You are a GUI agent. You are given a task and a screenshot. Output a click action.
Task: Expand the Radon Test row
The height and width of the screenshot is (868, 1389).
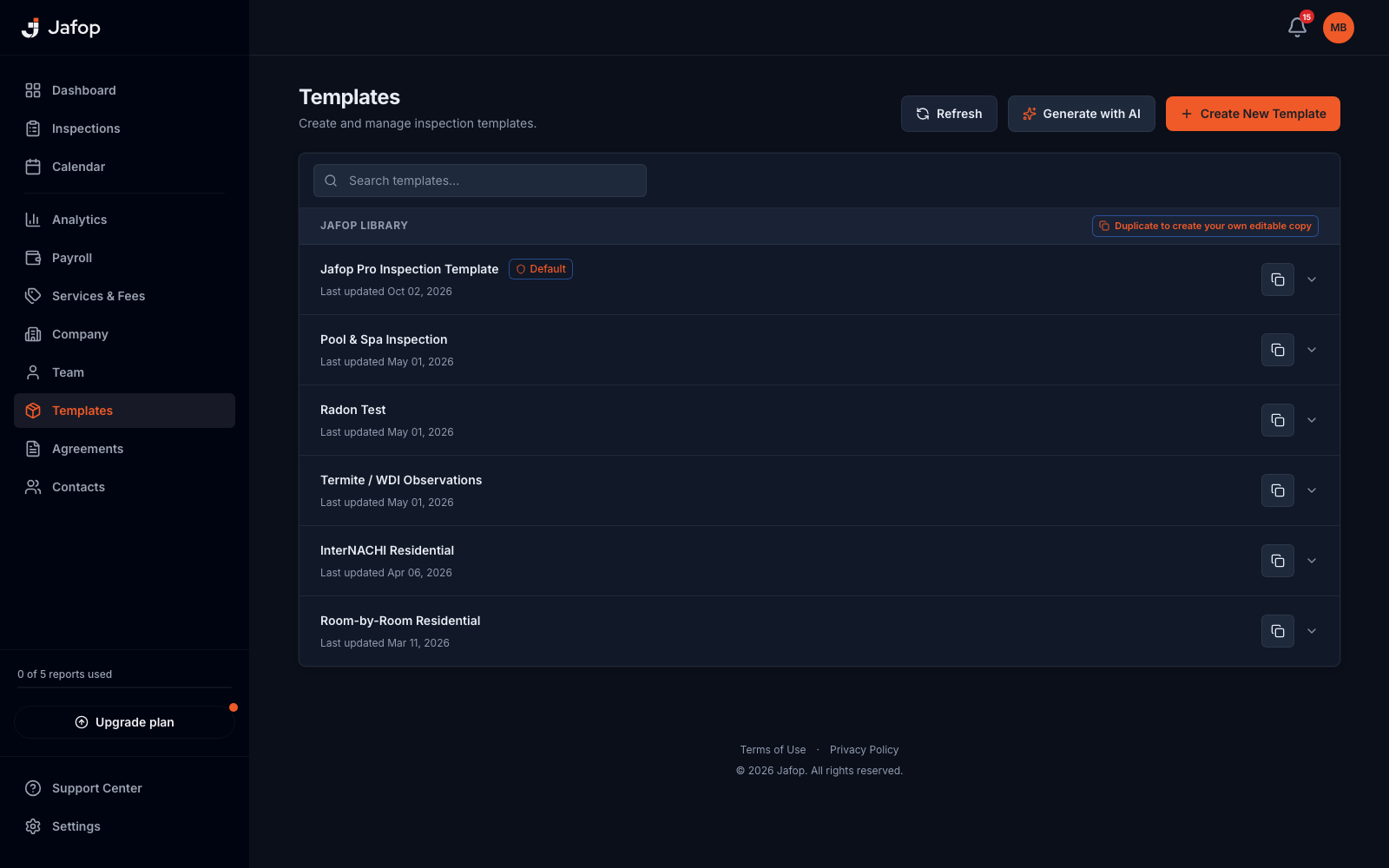tap(1312, 420)
